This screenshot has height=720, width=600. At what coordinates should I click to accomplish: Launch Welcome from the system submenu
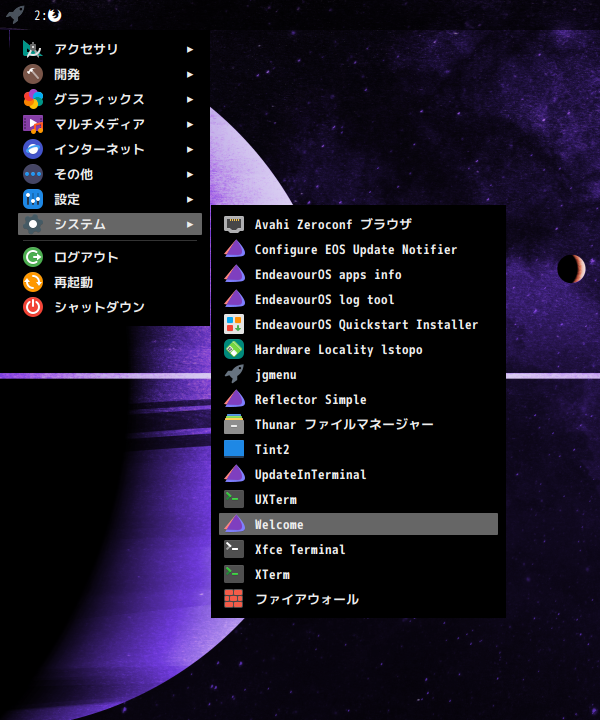[358, 524]
